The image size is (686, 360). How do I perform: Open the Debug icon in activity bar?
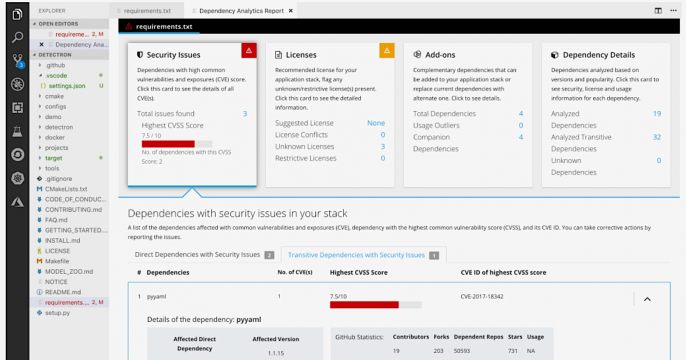coord(18,84)
